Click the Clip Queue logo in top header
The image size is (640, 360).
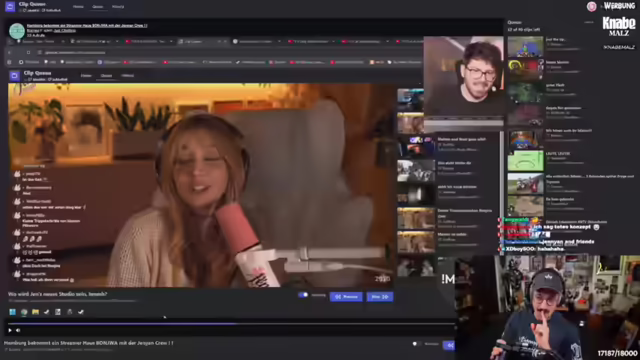click(x=10, y=6)
